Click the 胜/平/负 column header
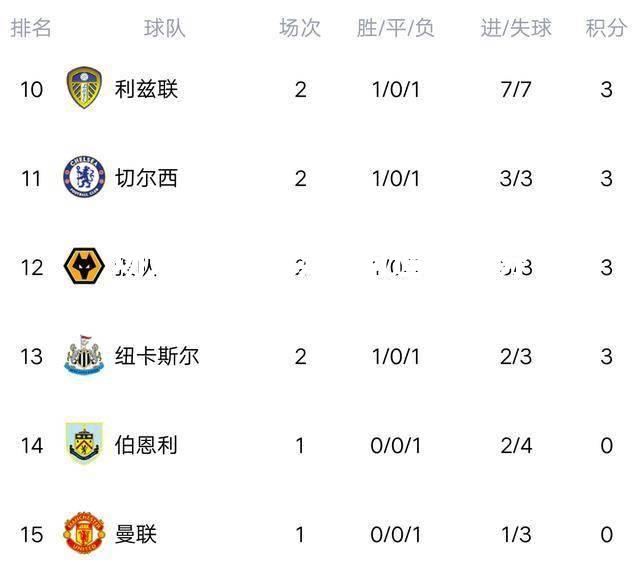 (x=395, y=28)
